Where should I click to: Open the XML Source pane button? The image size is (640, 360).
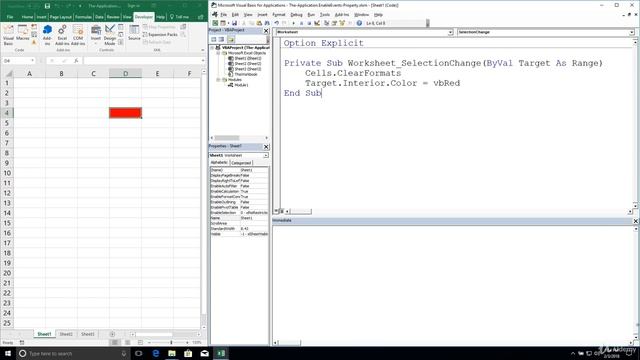(x=134, y=33)
